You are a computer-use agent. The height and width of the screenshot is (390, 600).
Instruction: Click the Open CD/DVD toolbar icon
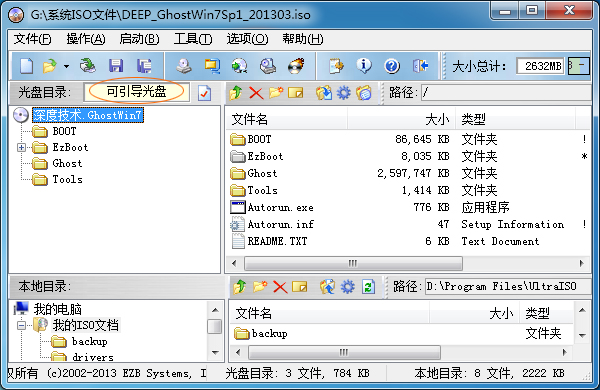[88, 66]
